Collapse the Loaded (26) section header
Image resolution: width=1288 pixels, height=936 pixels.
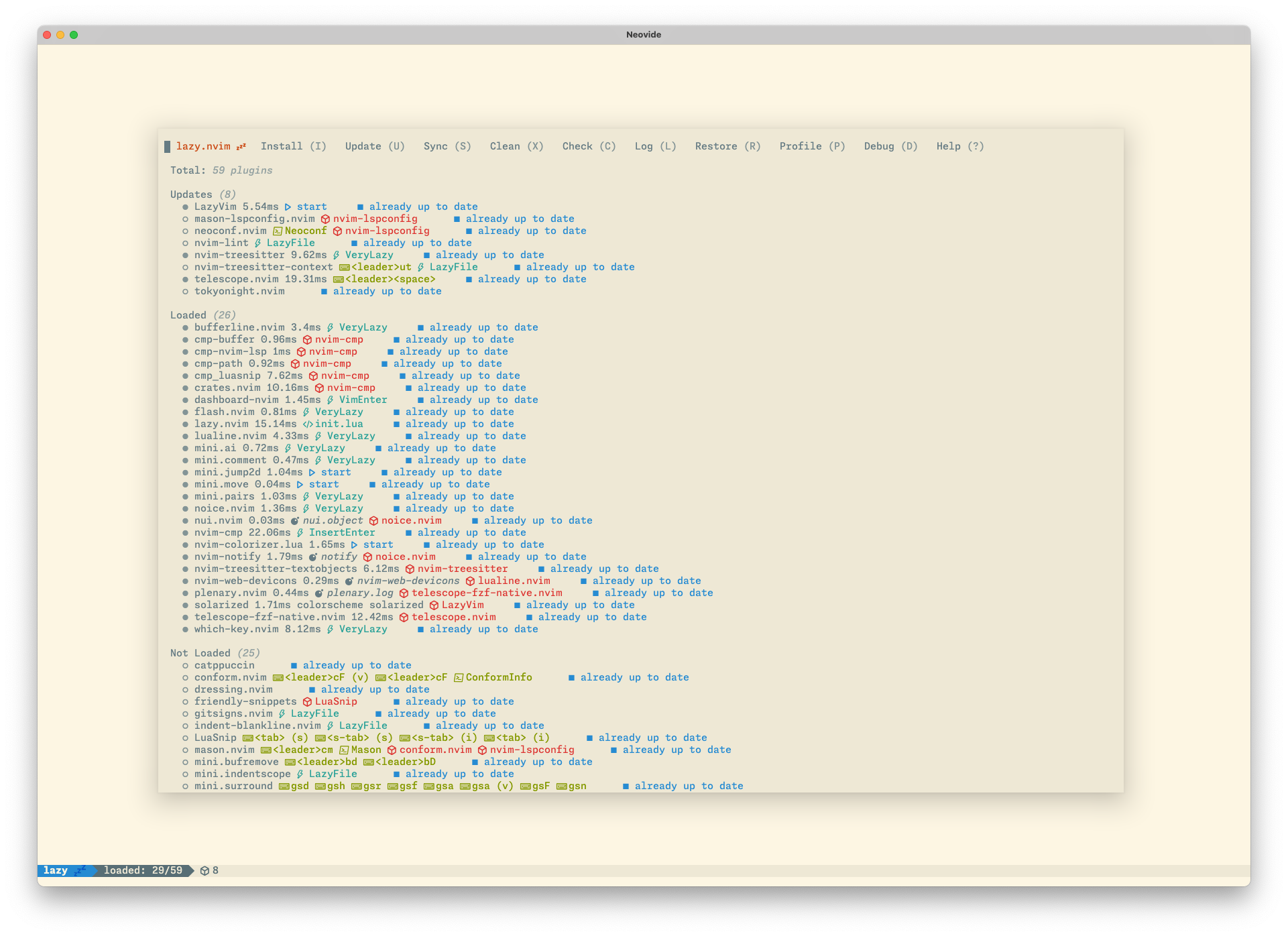(x=202, y=315)
